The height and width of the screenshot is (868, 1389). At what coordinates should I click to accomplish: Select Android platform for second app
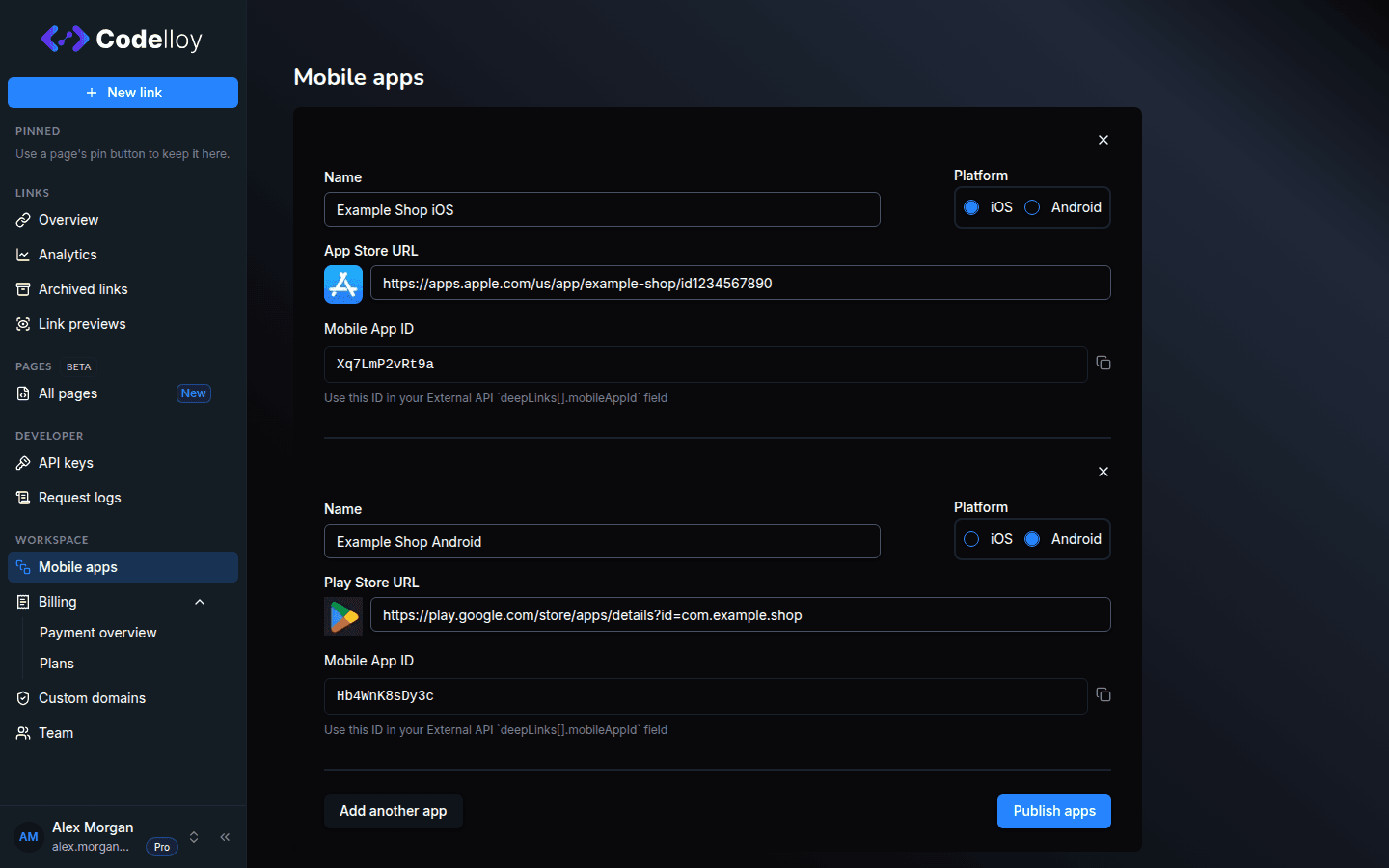point(1032,539)
